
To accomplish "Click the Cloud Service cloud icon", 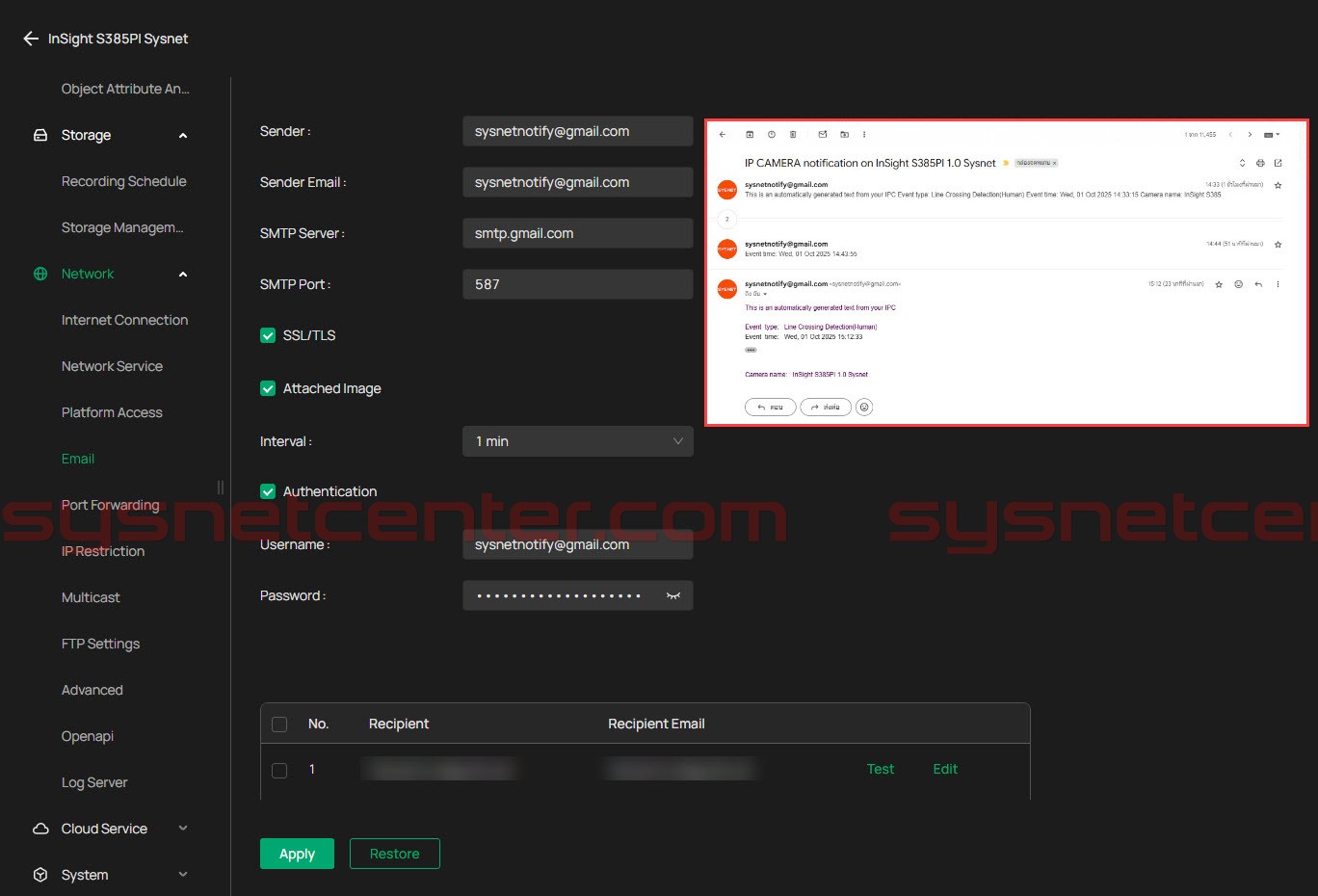I will click(40, 829).
